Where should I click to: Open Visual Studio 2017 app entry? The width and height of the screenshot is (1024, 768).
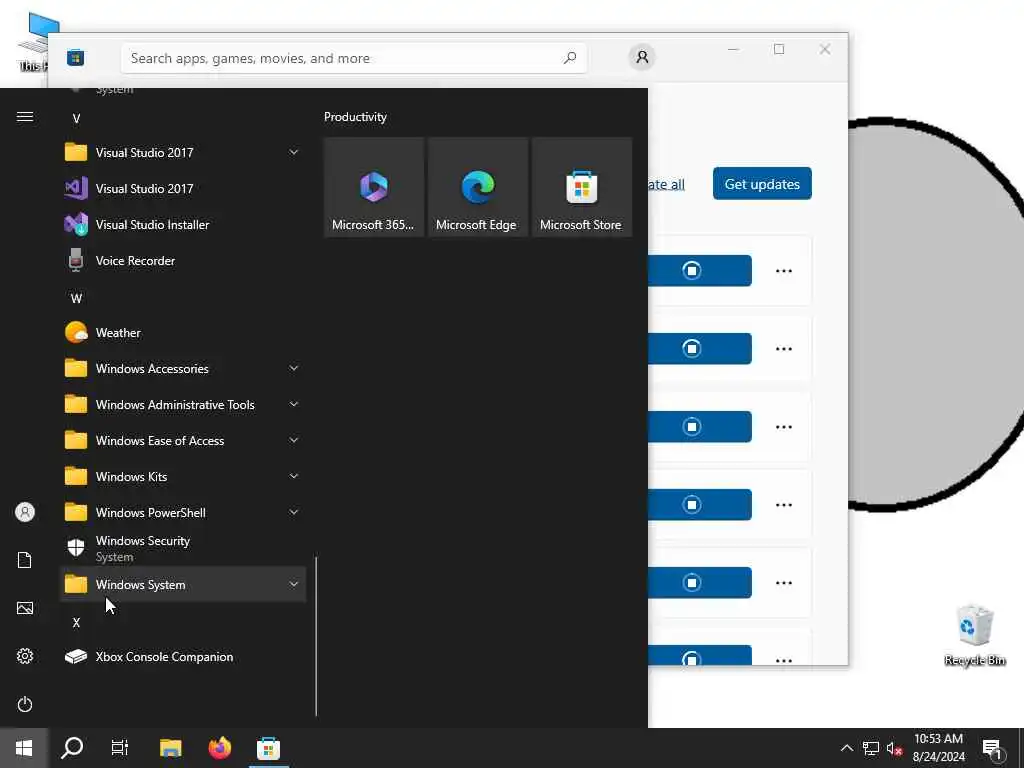click(184, 189)
